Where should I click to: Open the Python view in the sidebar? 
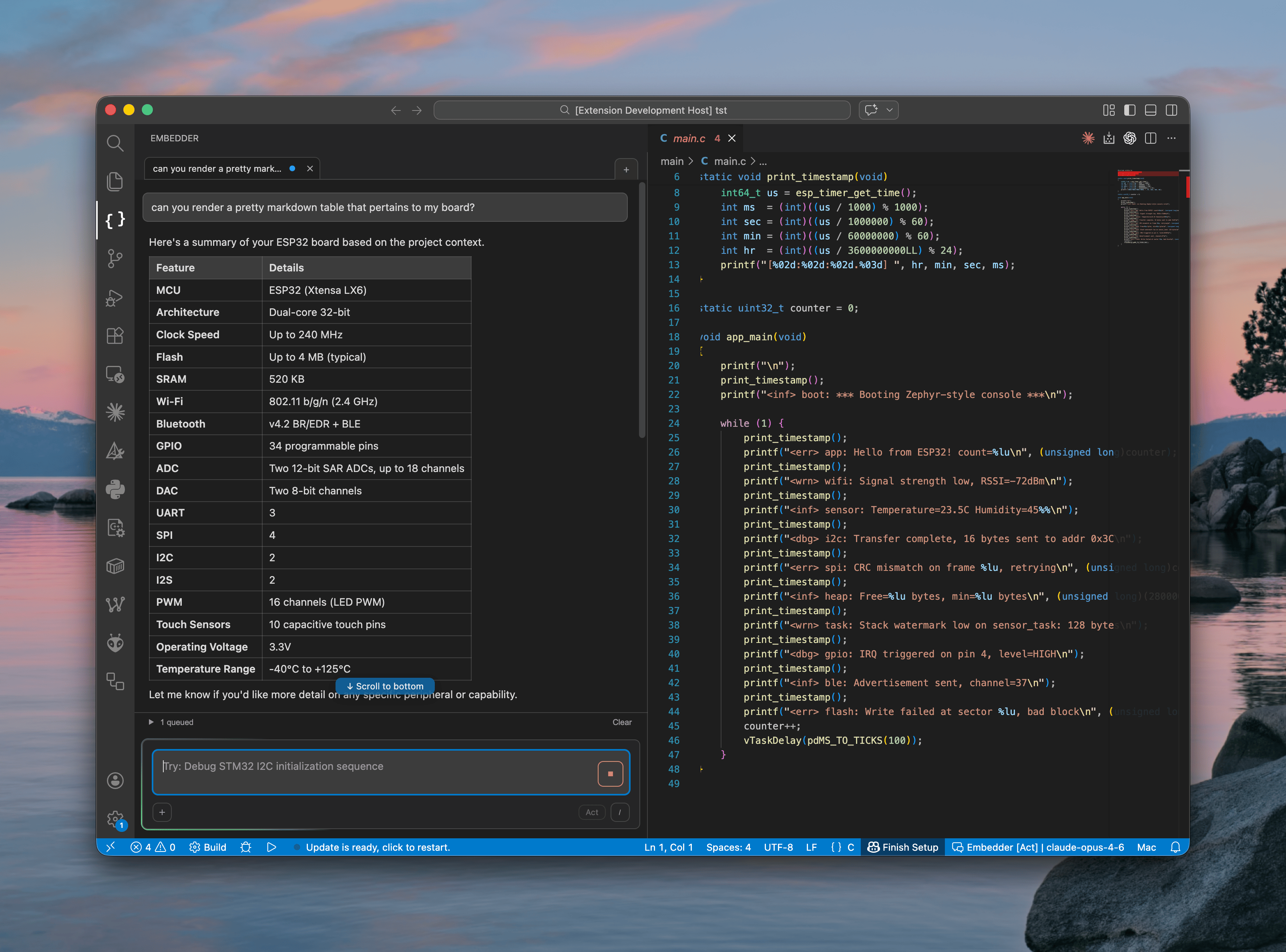[115, 489]
